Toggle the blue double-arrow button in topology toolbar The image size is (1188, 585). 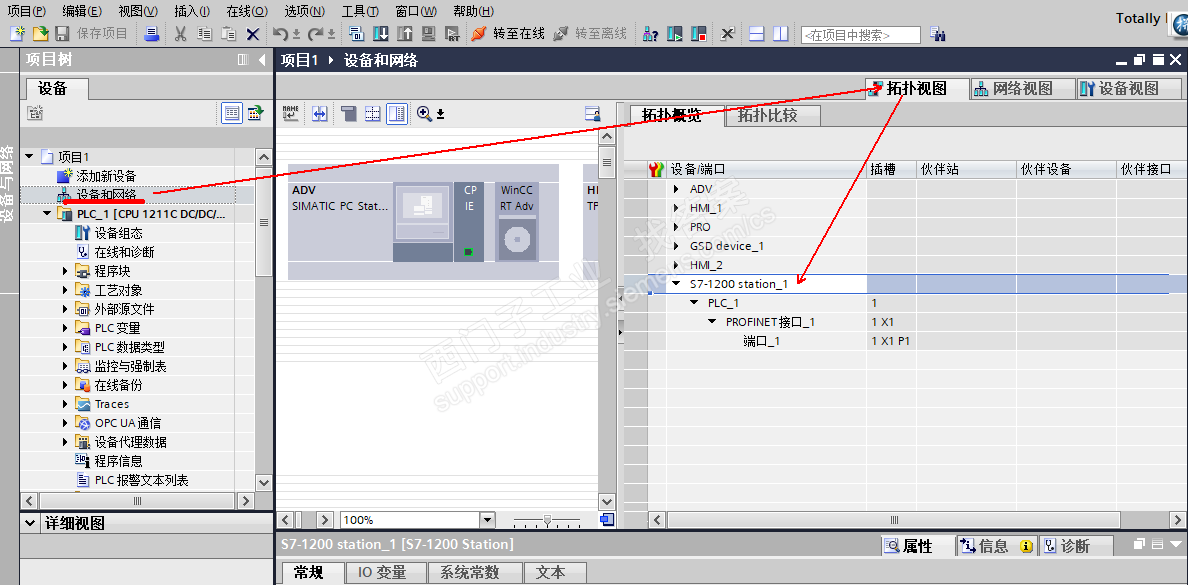pyautogui.click(x=320, y=114)
